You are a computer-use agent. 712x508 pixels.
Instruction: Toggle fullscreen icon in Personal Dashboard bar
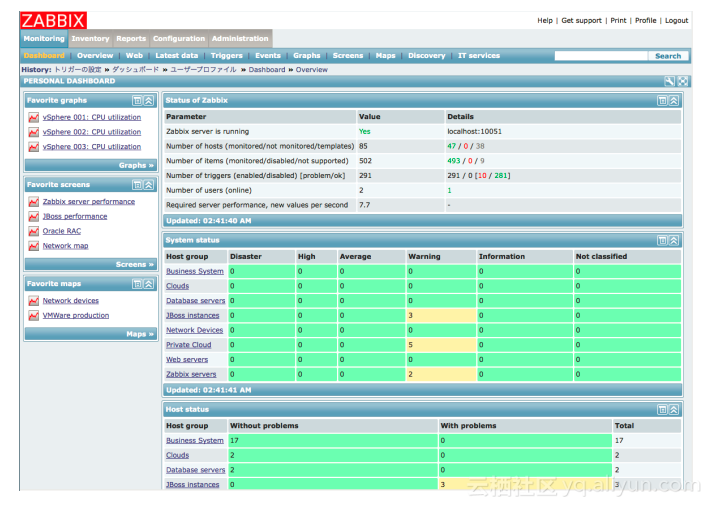pos(682,81)
